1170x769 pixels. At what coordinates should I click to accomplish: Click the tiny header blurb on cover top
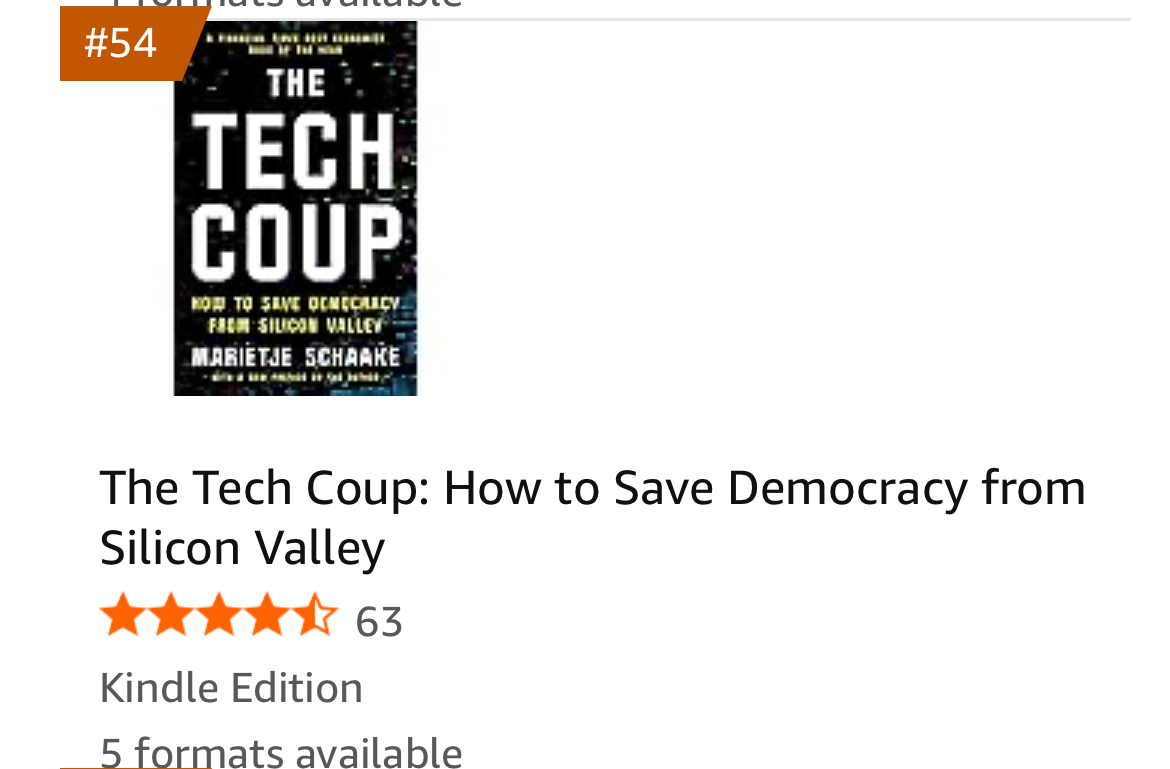pos(295,44)
